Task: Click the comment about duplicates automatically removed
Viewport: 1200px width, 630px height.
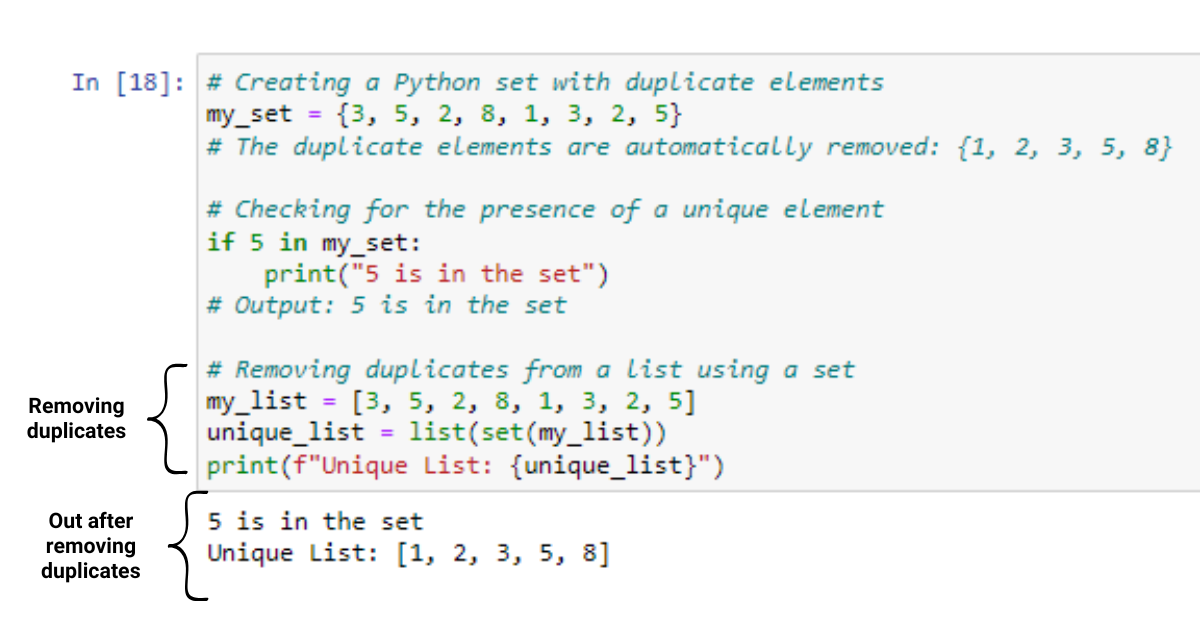Action: pyautogui.click(x=689, y=147)
